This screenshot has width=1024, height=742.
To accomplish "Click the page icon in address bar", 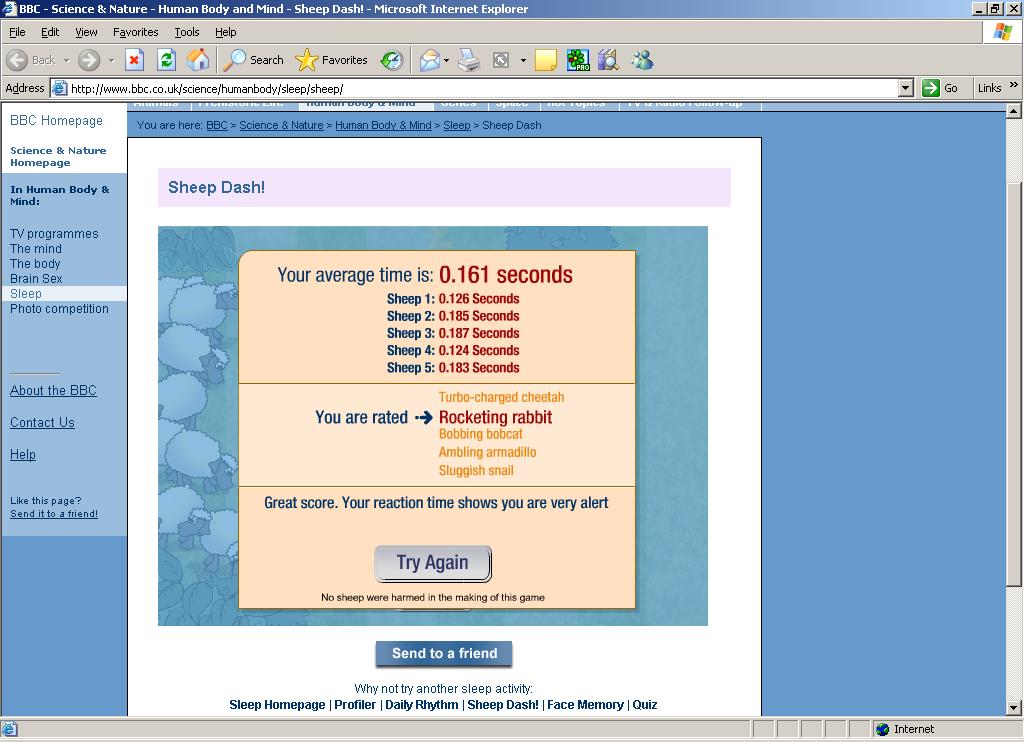I will point(59,88).
